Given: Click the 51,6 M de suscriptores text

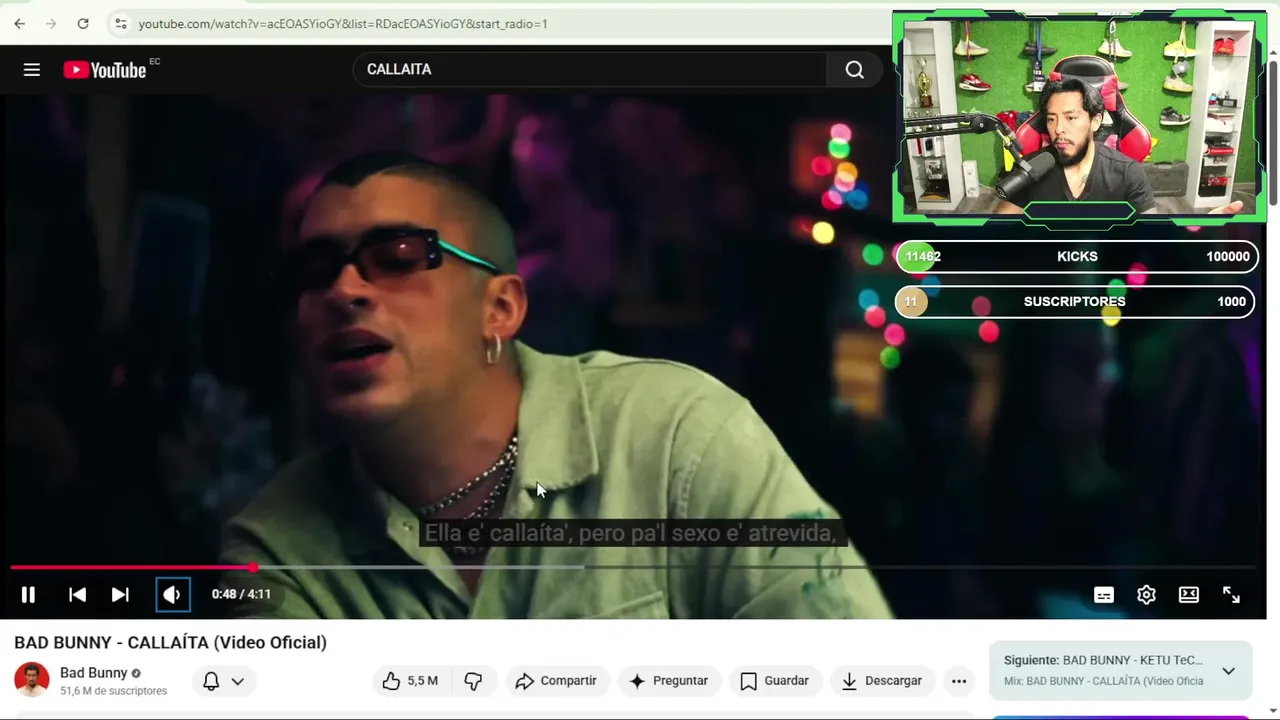Looking at the screenshot, I should click(113, 691).
